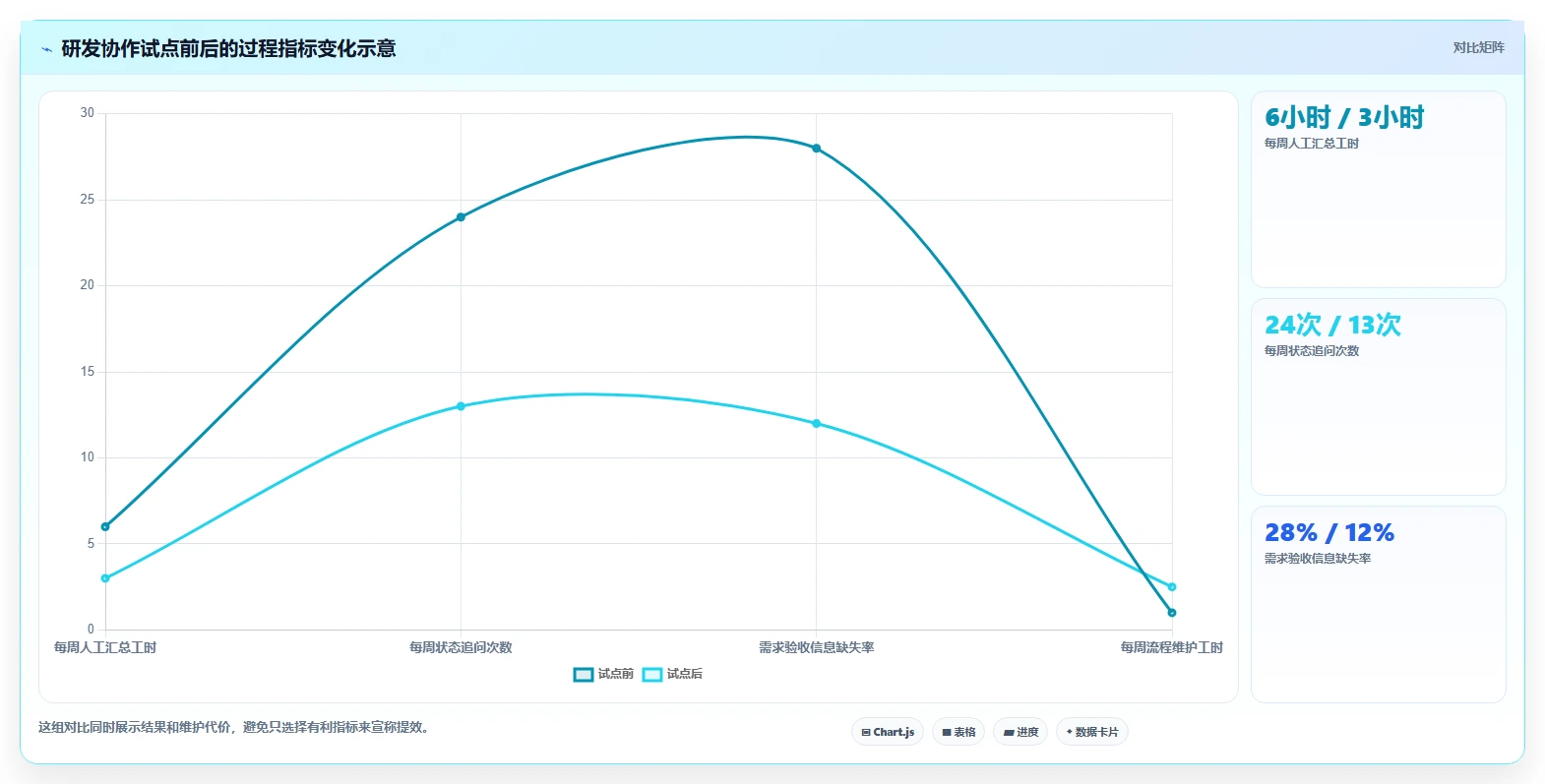1545x784 pixels.
Task: Click the 试点前 legend label
Action: tap(616, 674)
